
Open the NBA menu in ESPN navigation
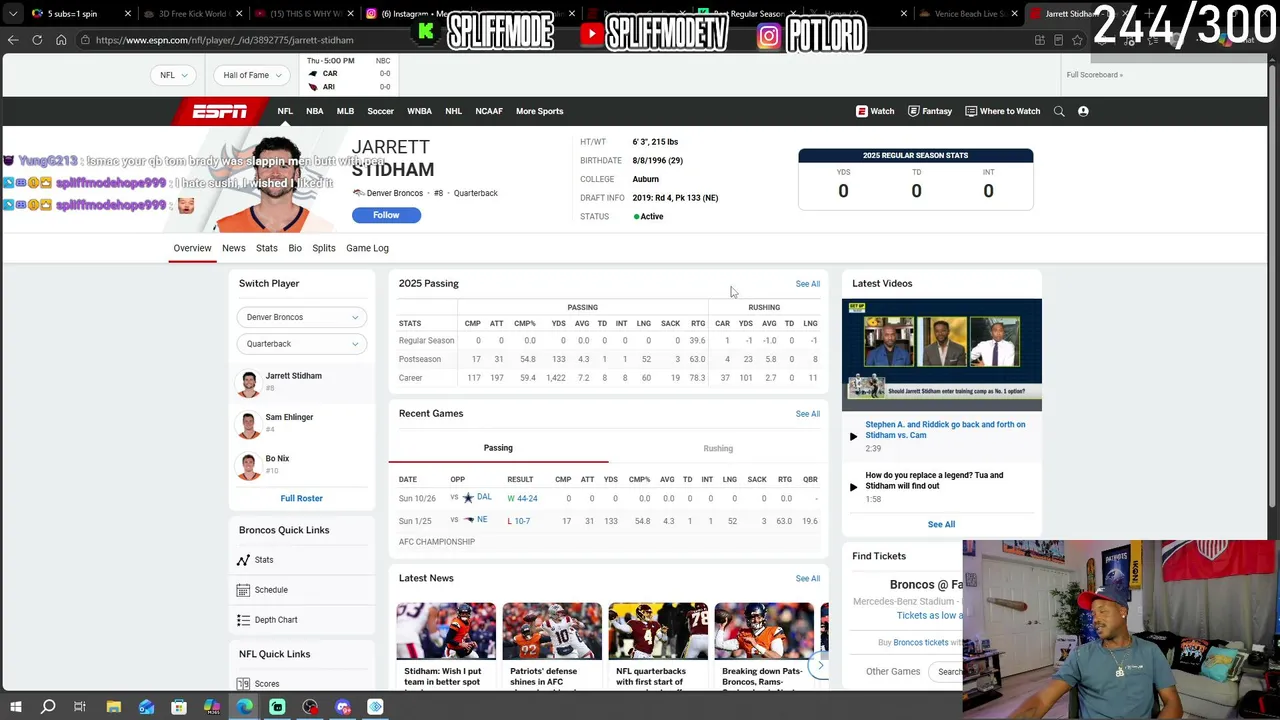(x=315, y=111)
